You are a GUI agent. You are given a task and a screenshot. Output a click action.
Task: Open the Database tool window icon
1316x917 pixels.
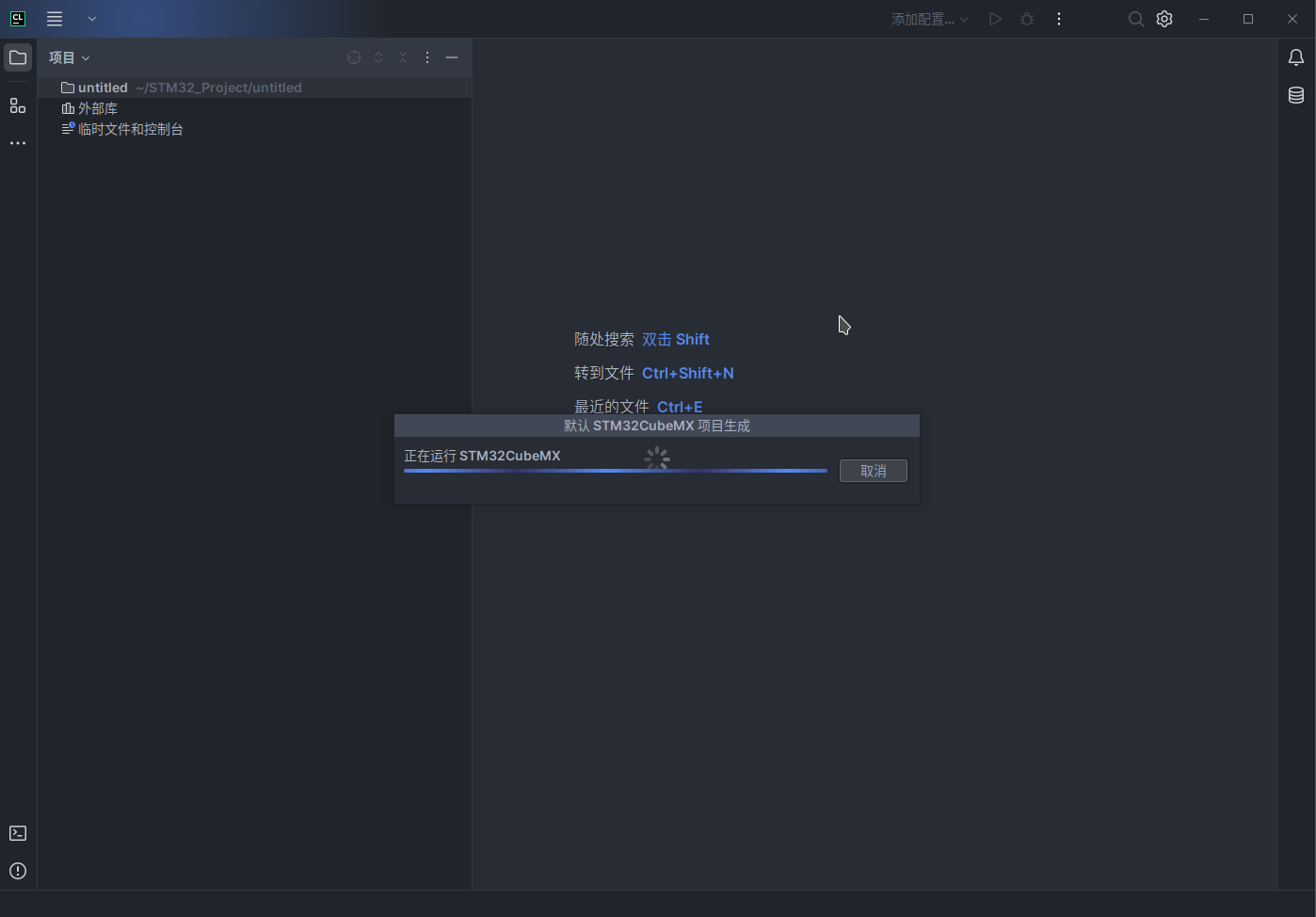coord(1296,95)
